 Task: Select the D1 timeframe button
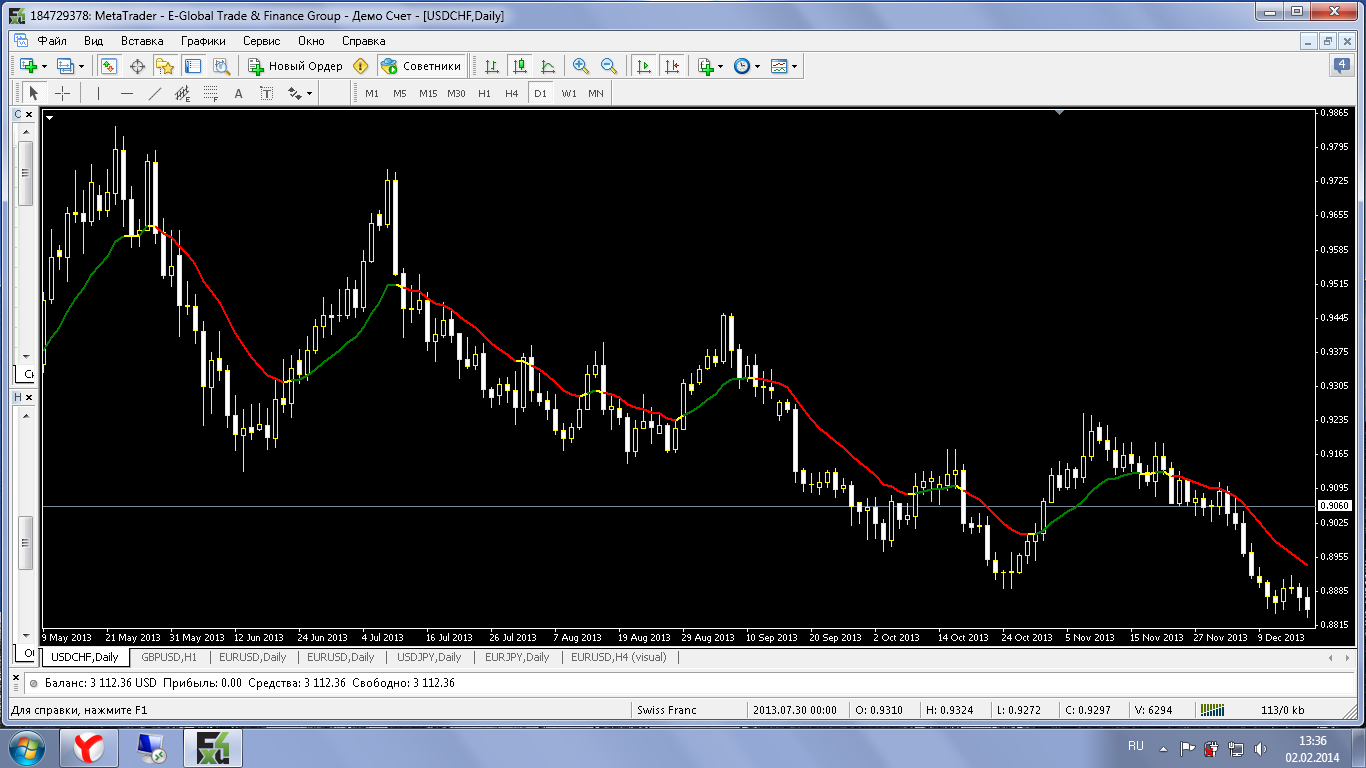[x=540, y=93]
